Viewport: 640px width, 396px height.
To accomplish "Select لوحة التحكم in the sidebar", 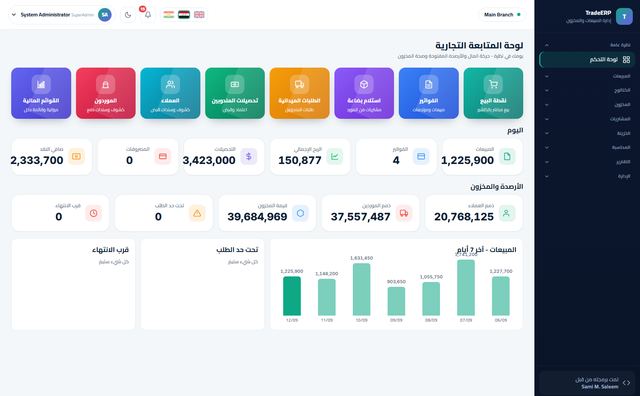I will click(587, 60).
